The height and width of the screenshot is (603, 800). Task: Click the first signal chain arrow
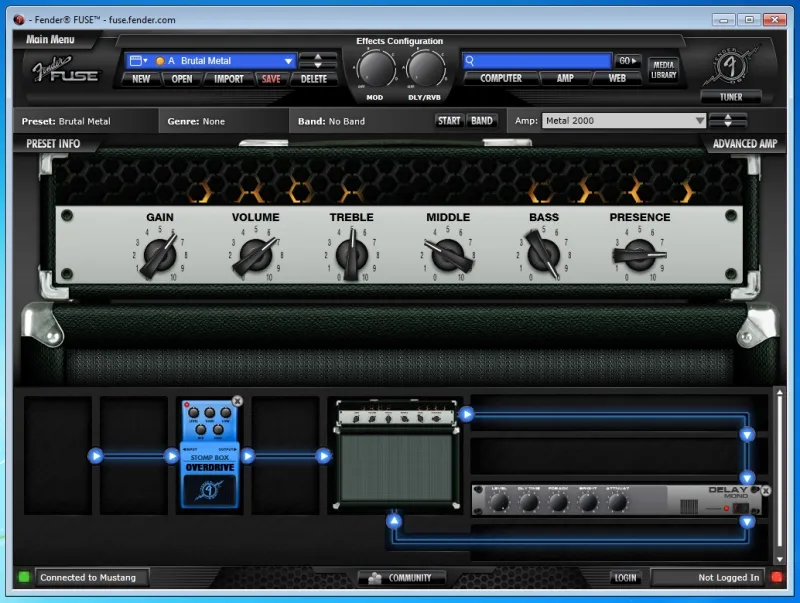(x=95, y=456)
